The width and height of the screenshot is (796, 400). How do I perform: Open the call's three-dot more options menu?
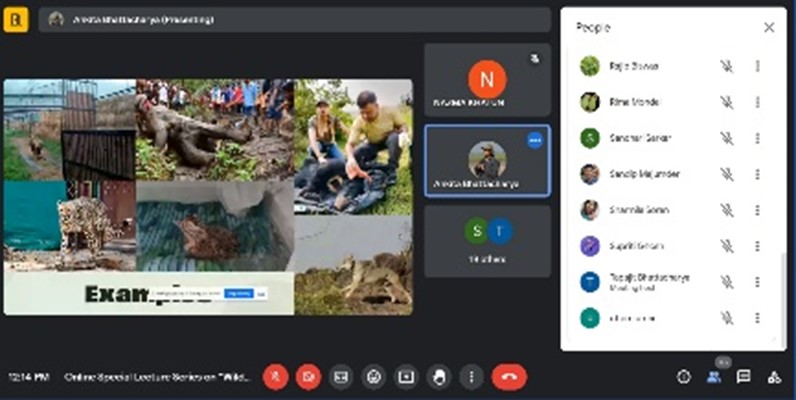tap(470, 377)
